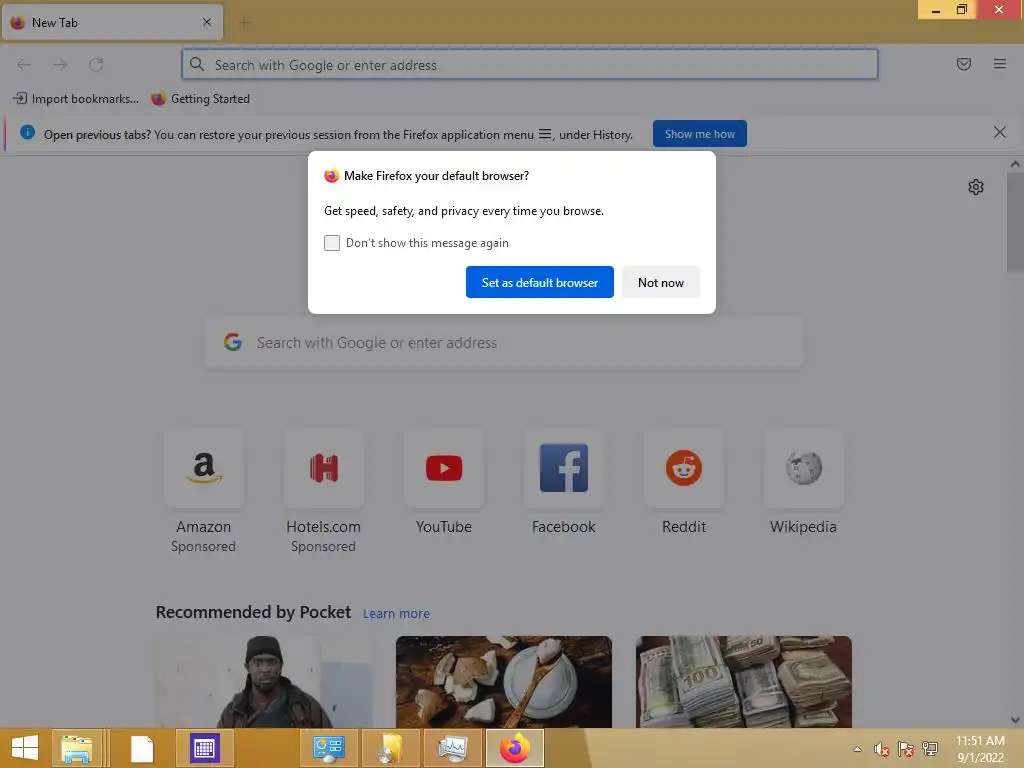Open purple calendar-grid taskbar app
Image resolution: width=1024 pixels, height=768 pixels.
(x=204, y=748)
